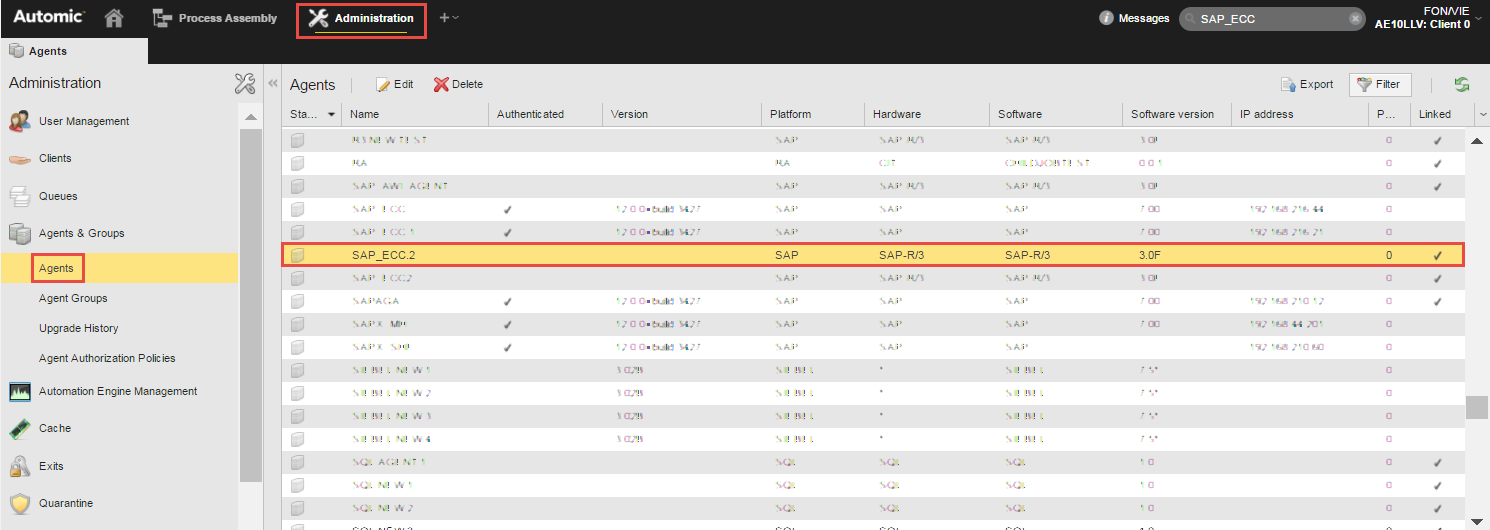Clear the search box text

click(1355, 18)
